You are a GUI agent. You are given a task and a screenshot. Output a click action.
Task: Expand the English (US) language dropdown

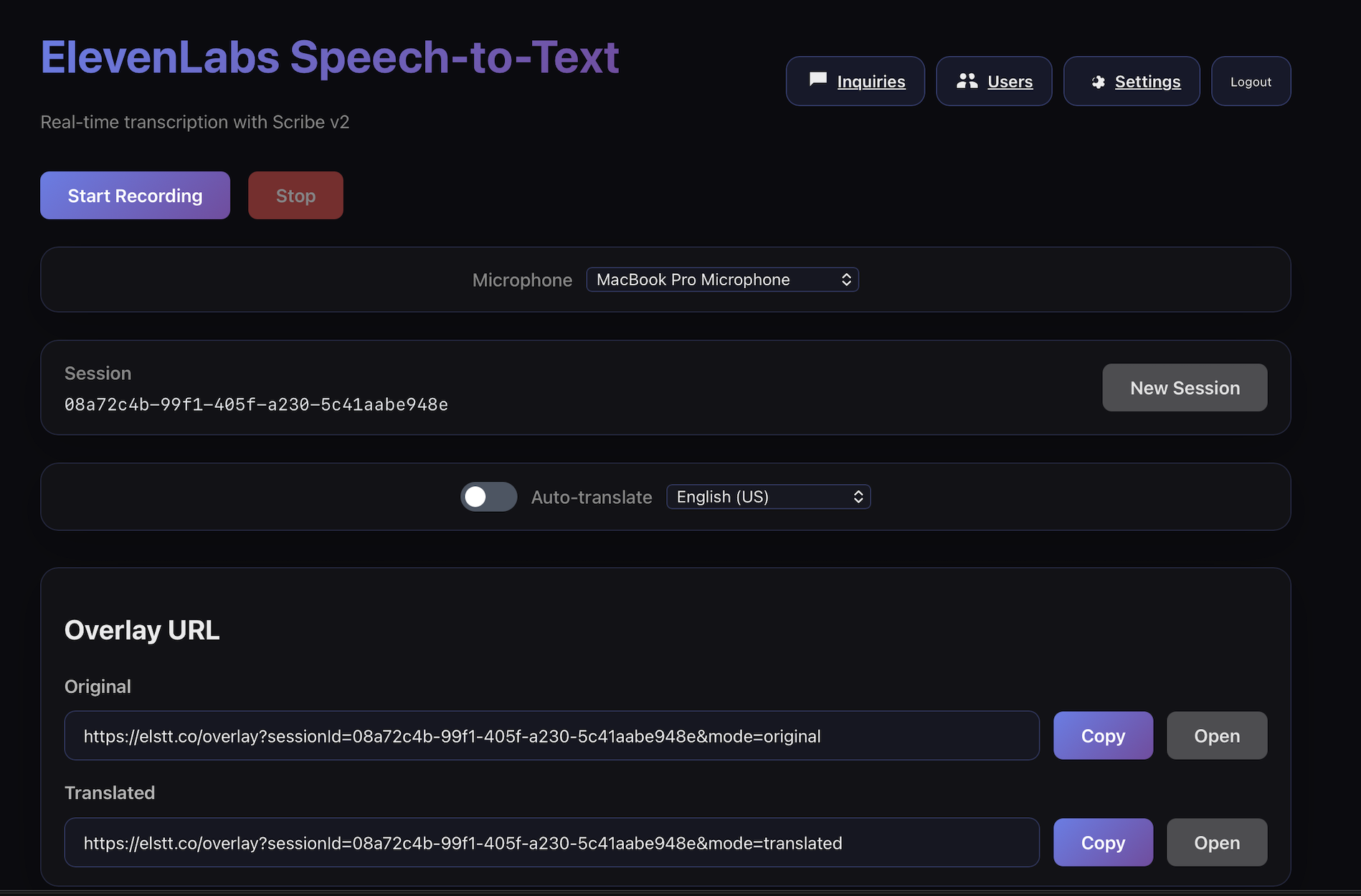[x=768, y=497]
